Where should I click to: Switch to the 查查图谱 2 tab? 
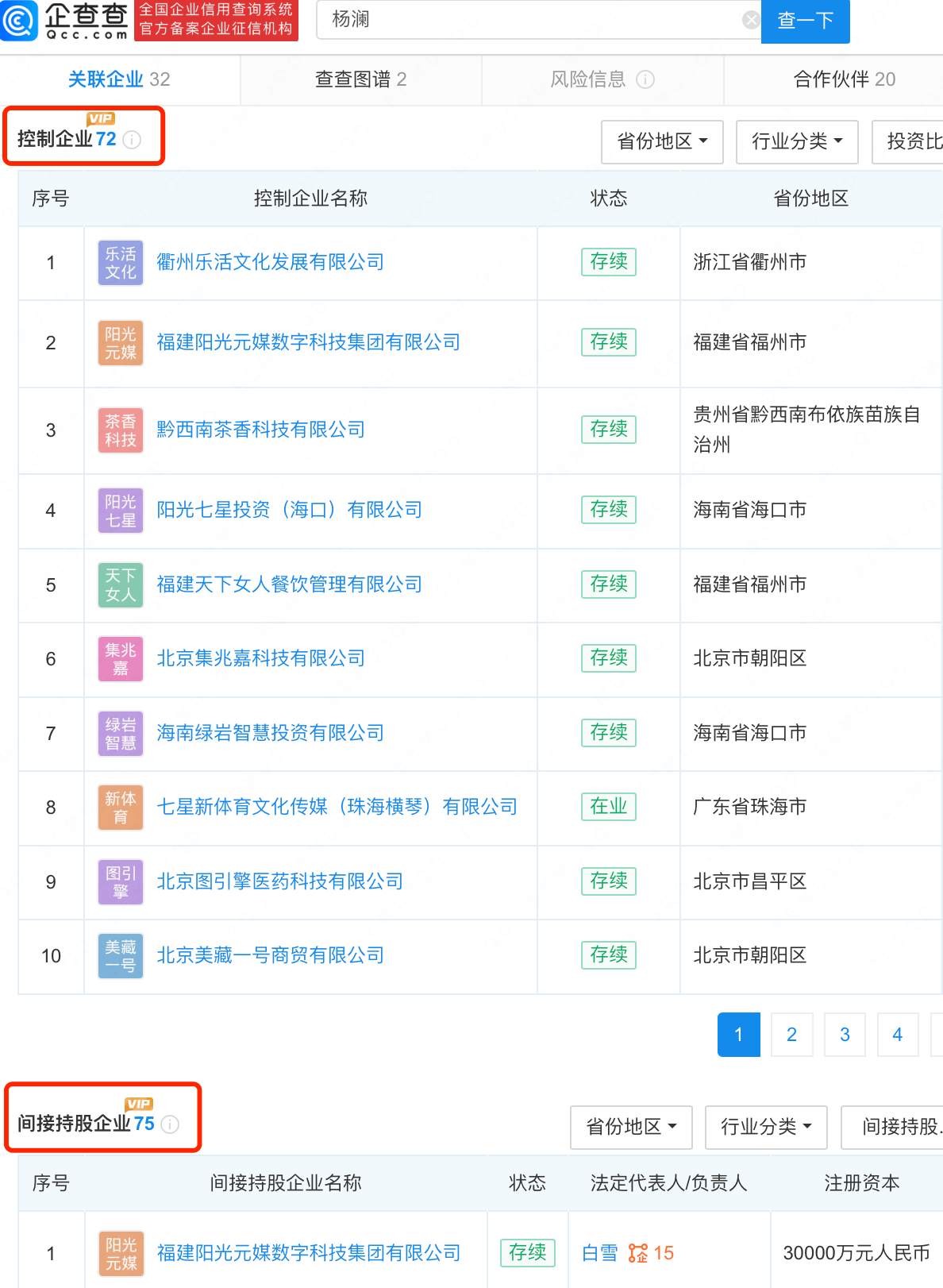[x=361, y=79]
